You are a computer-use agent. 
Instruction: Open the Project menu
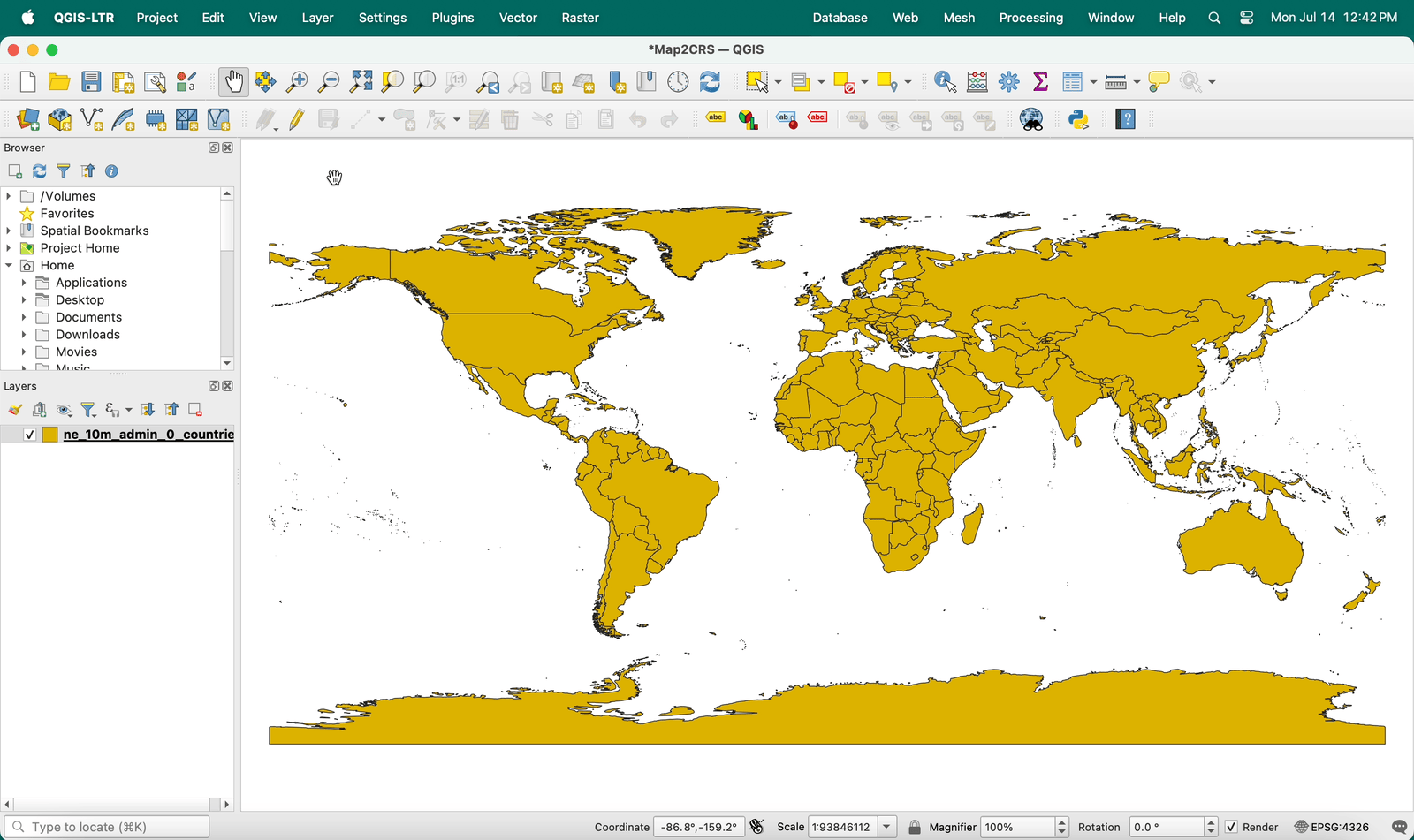(x=157, y=18)
